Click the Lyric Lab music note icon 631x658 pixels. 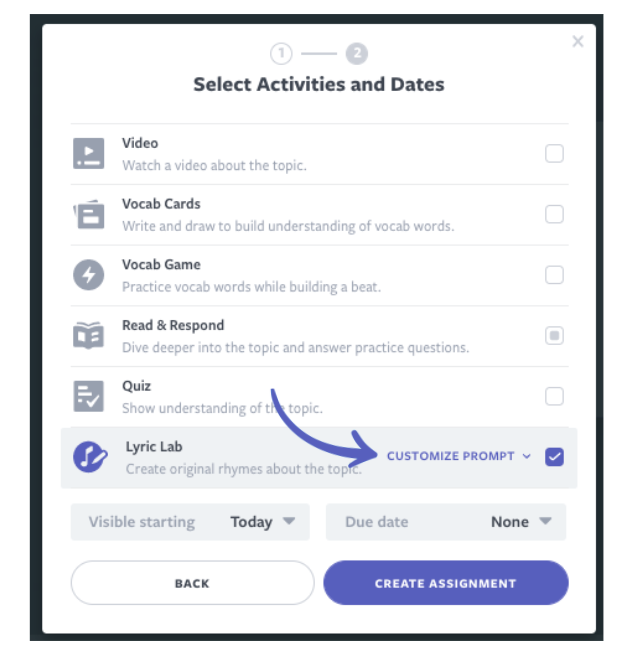click(x=90, y=457)
